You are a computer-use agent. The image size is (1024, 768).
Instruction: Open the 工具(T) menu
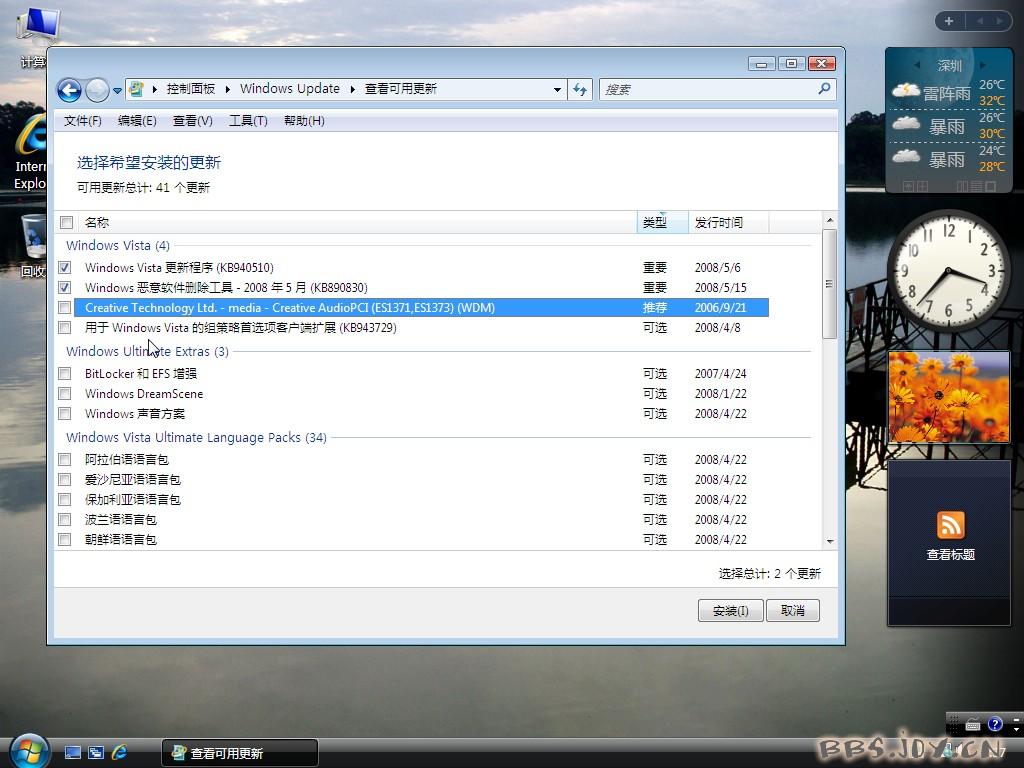(248, 121)
